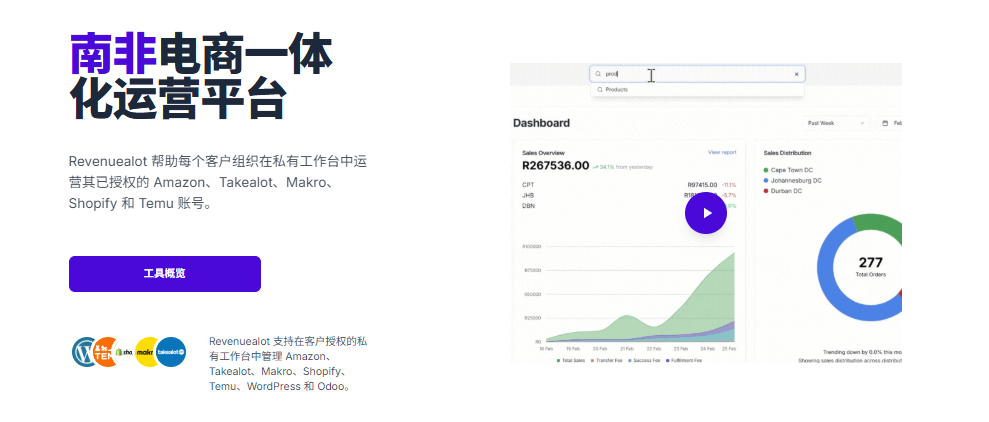Toggle the Success Fee legend item

(x=643, y=360)
